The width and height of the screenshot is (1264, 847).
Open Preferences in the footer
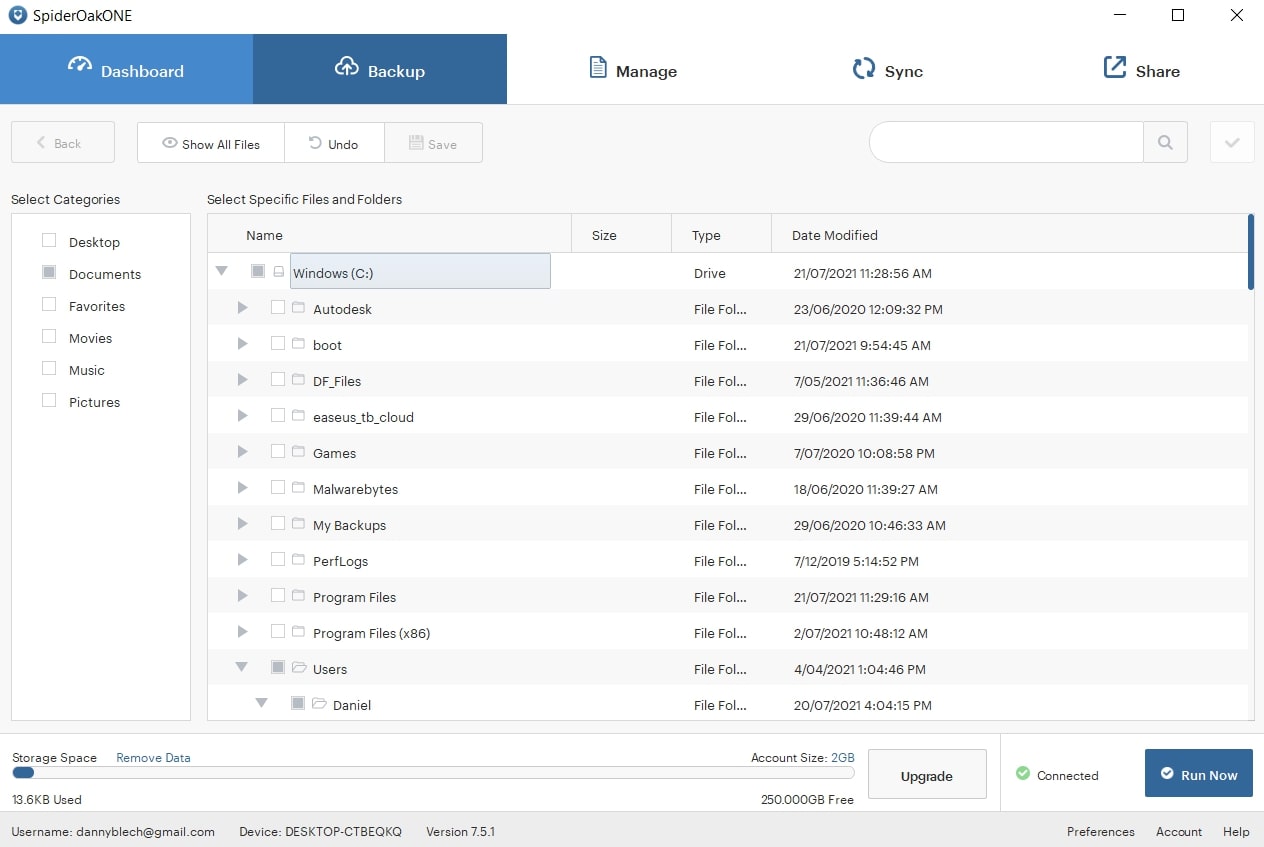tap(1100, 831)
